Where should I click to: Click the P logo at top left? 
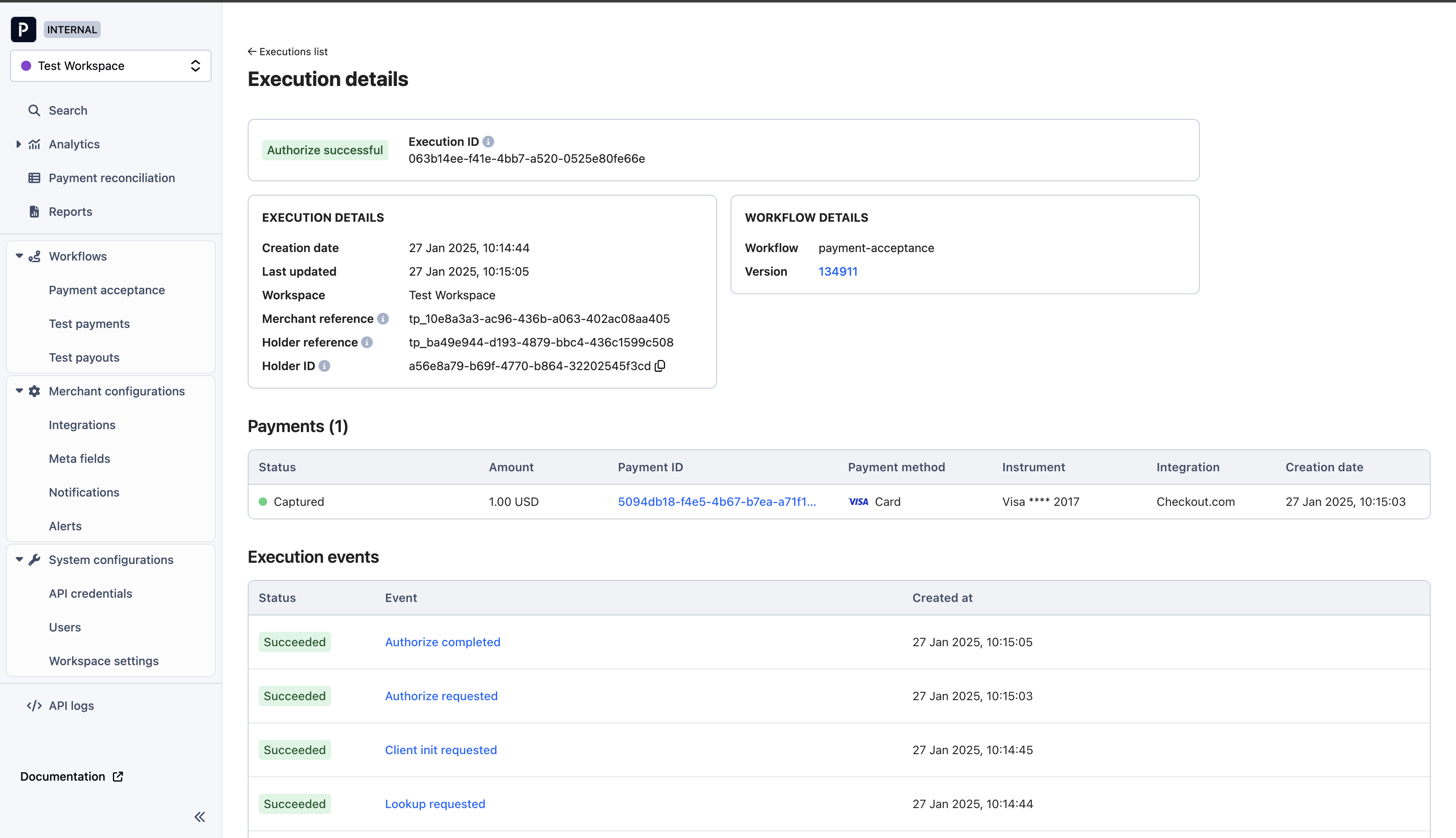pos(24,30)
